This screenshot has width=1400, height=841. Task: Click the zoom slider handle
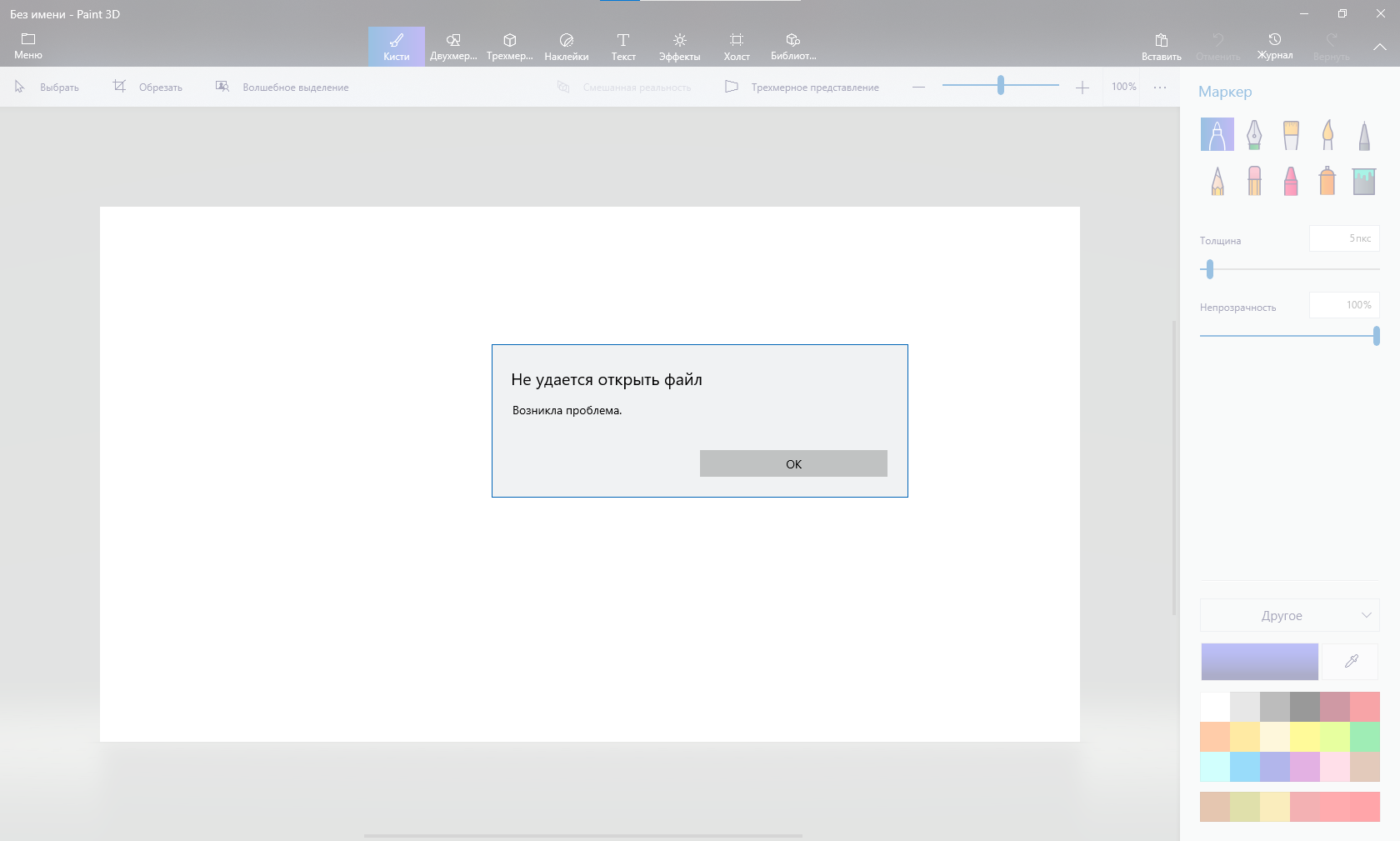tap(1001, 85)
